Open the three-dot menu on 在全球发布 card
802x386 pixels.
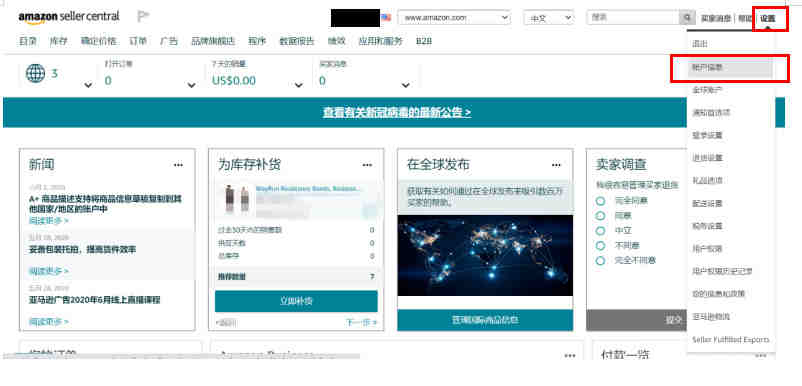[x=556, y=165]
